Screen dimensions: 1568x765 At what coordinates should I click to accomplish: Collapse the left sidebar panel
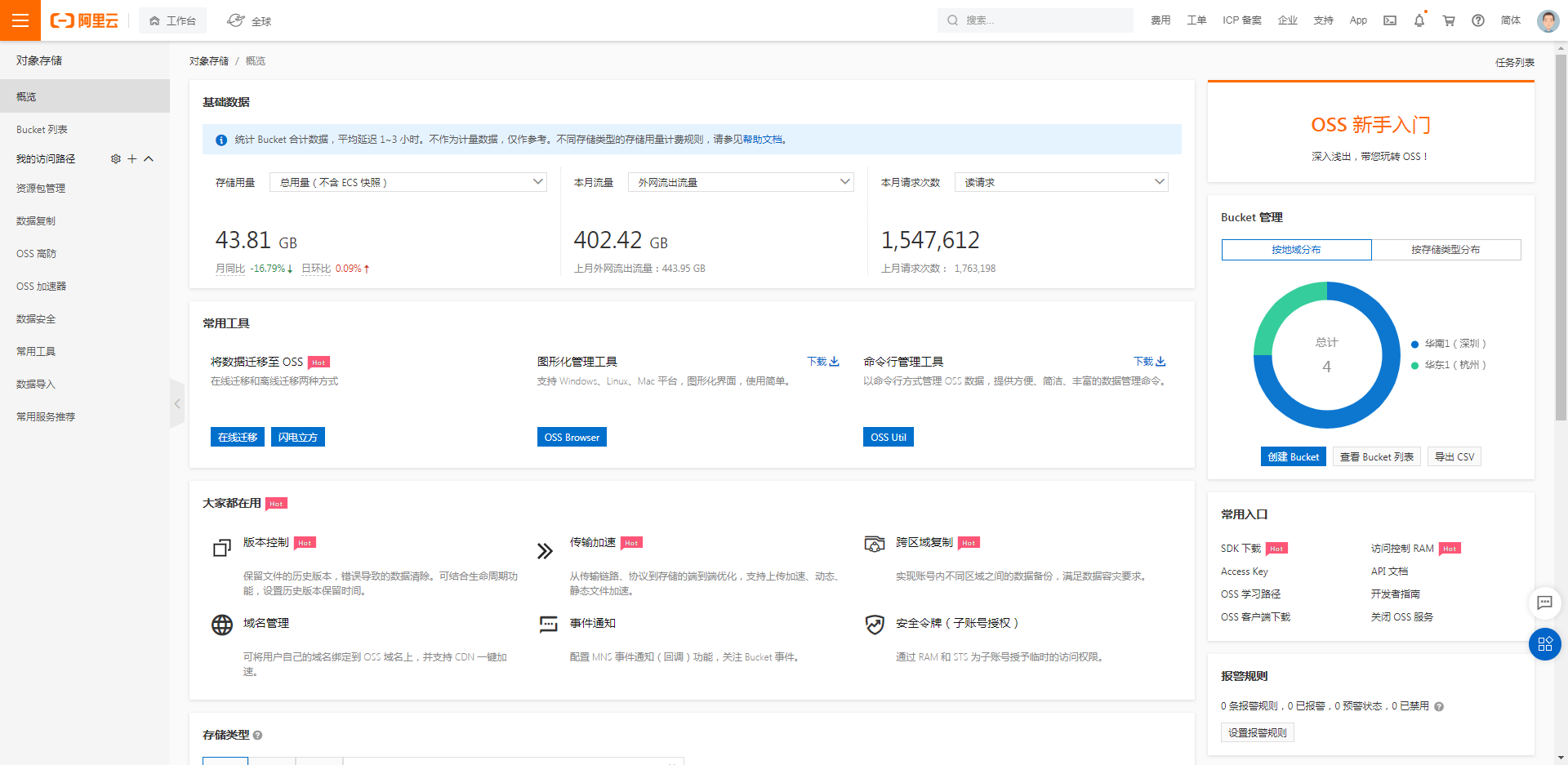pyautogui.click(x=177, y=403)
